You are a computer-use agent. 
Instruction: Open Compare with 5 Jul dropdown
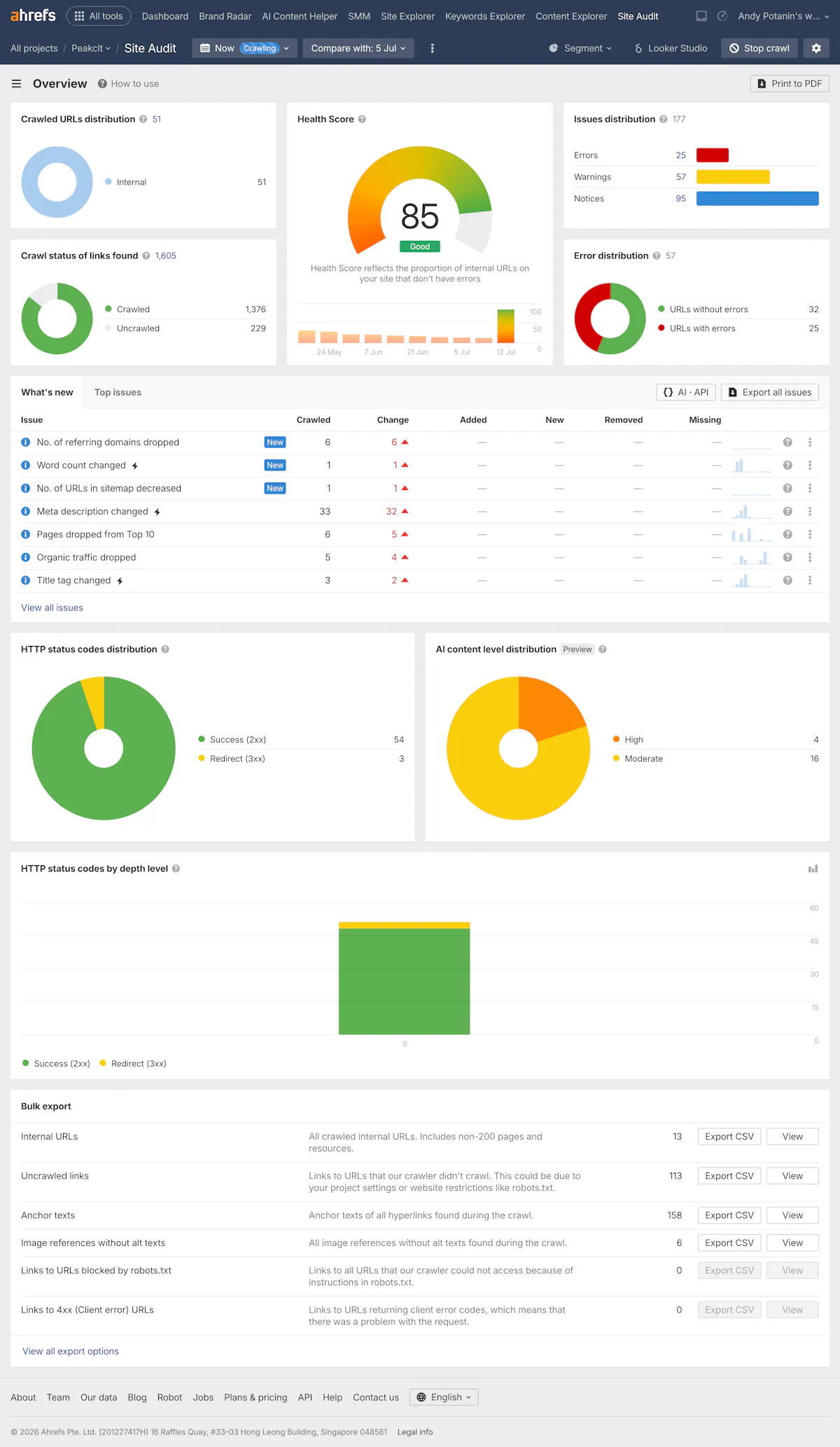tap(358, 48)
